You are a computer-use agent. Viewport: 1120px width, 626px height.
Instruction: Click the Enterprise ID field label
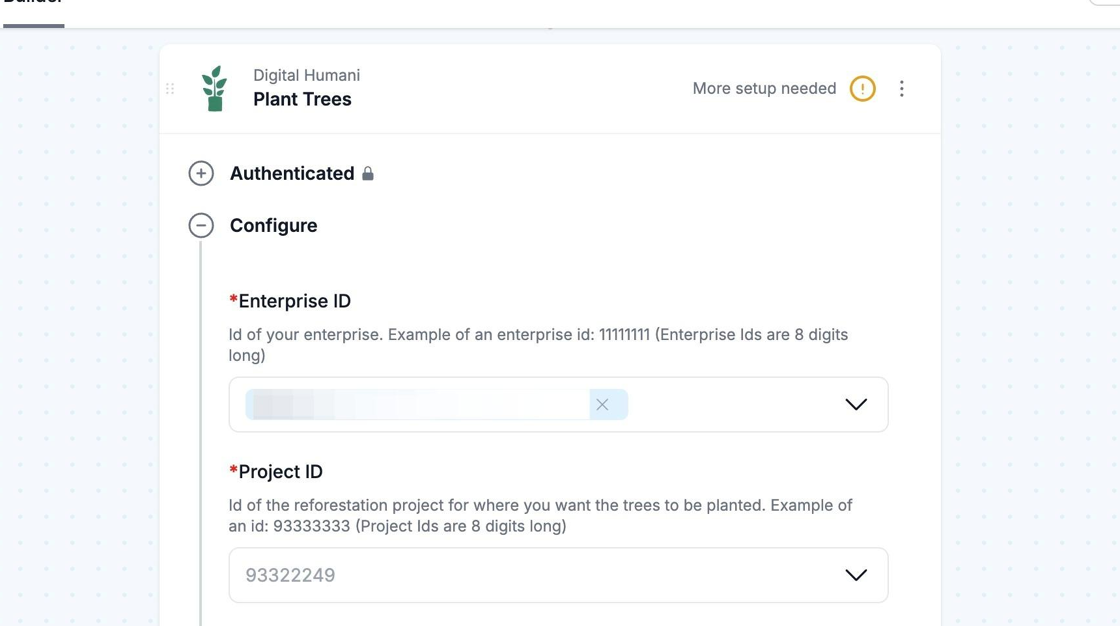[x=294, y=301]
